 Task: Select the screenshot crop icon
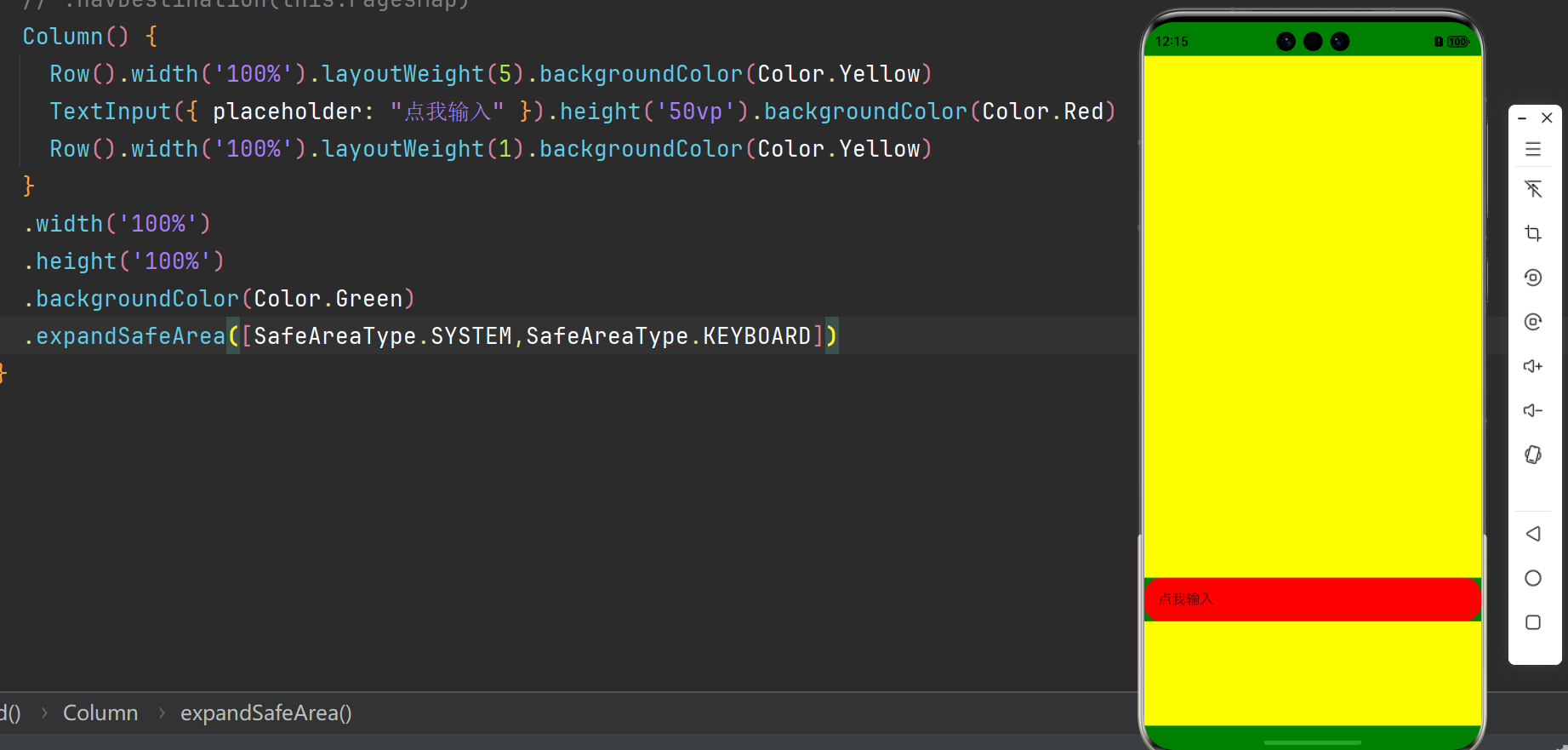(x=1533, y=233)
